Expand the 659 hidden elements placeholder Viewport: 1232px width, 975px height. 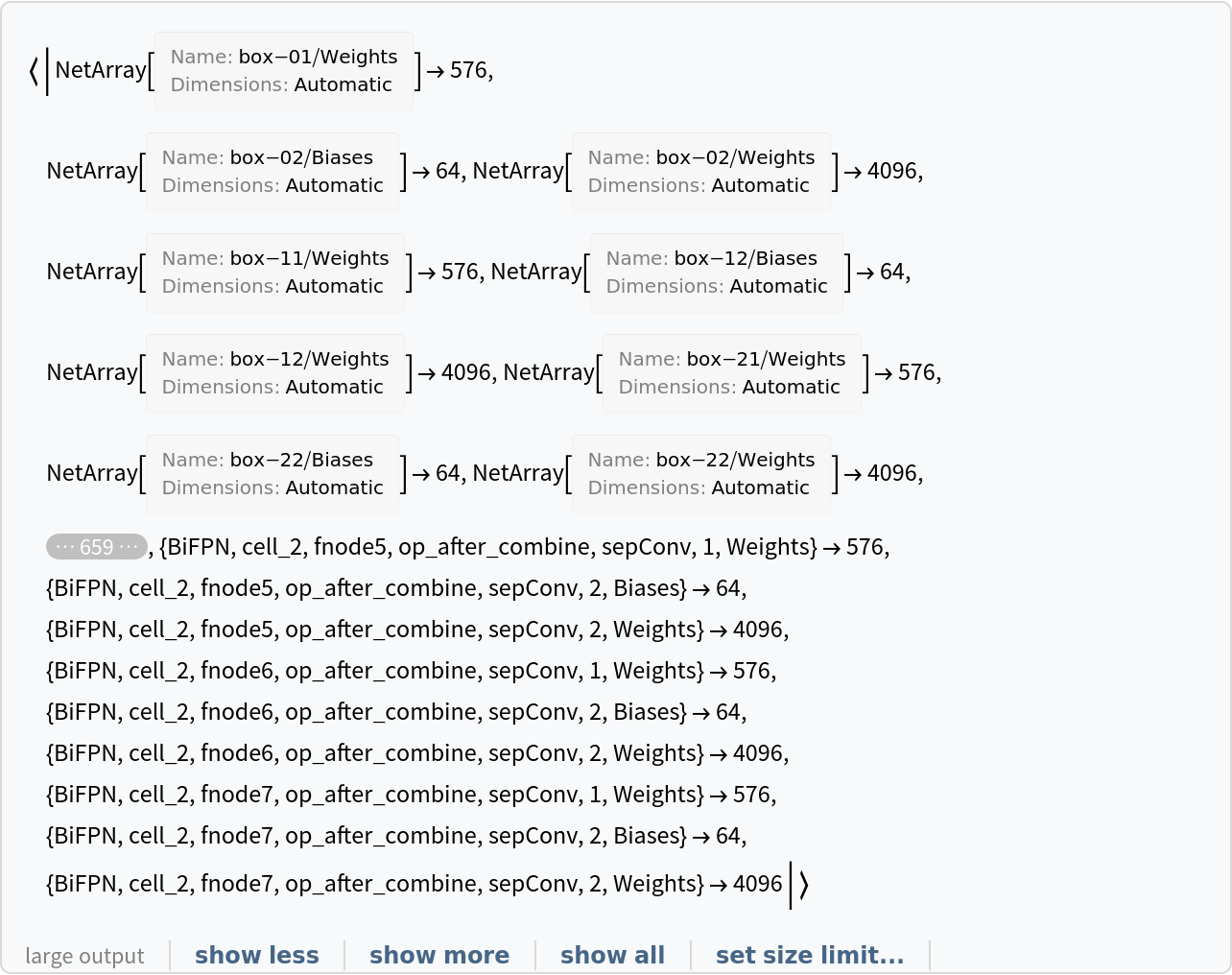[x=97, y=547]
